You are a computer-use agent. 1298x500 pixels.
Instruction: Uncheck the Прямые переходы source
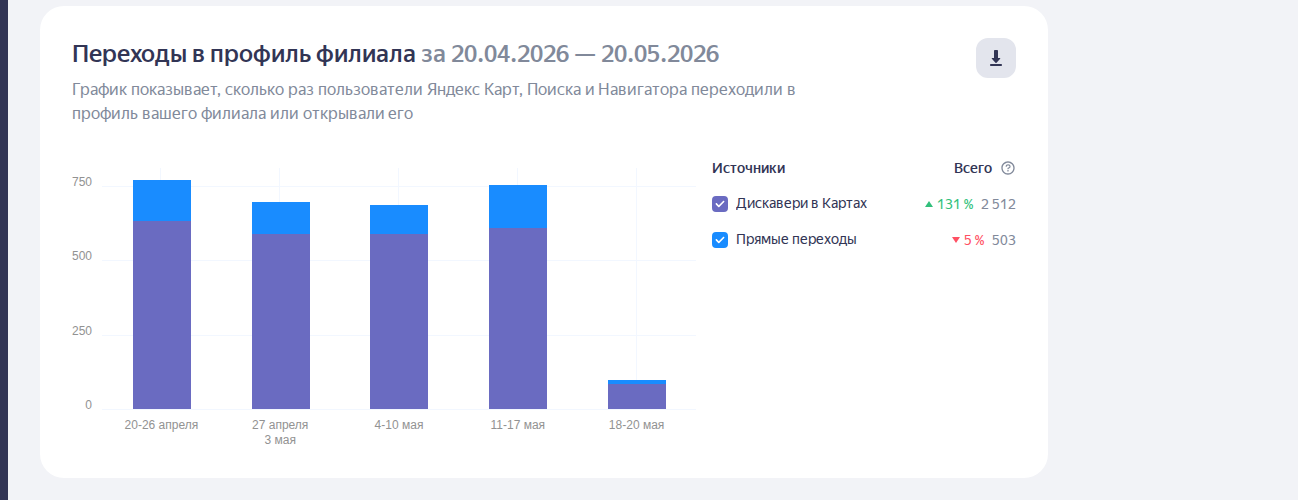[720, 240]
